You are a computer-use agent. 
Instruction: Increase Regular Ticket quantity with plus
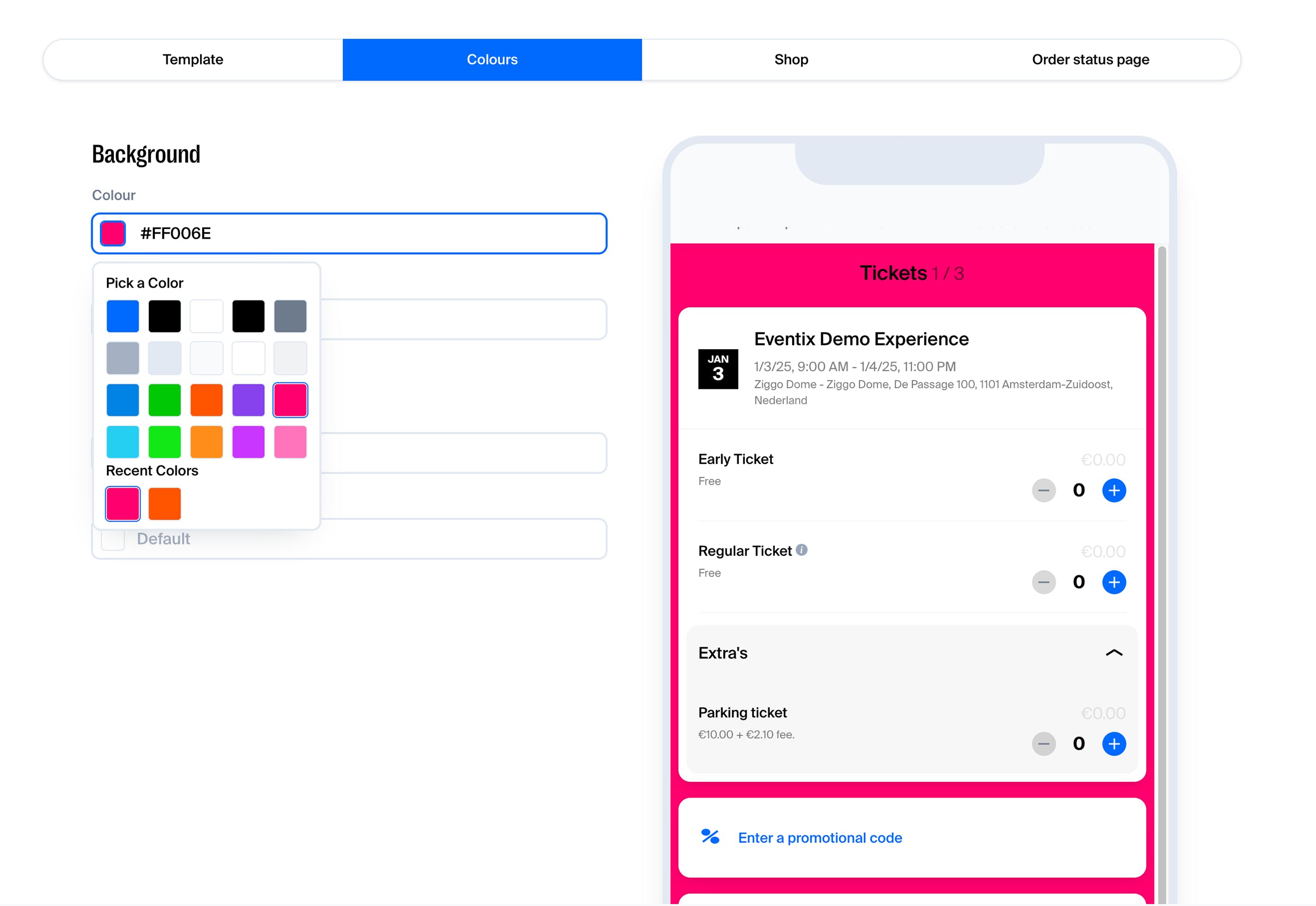(1113, 583)
